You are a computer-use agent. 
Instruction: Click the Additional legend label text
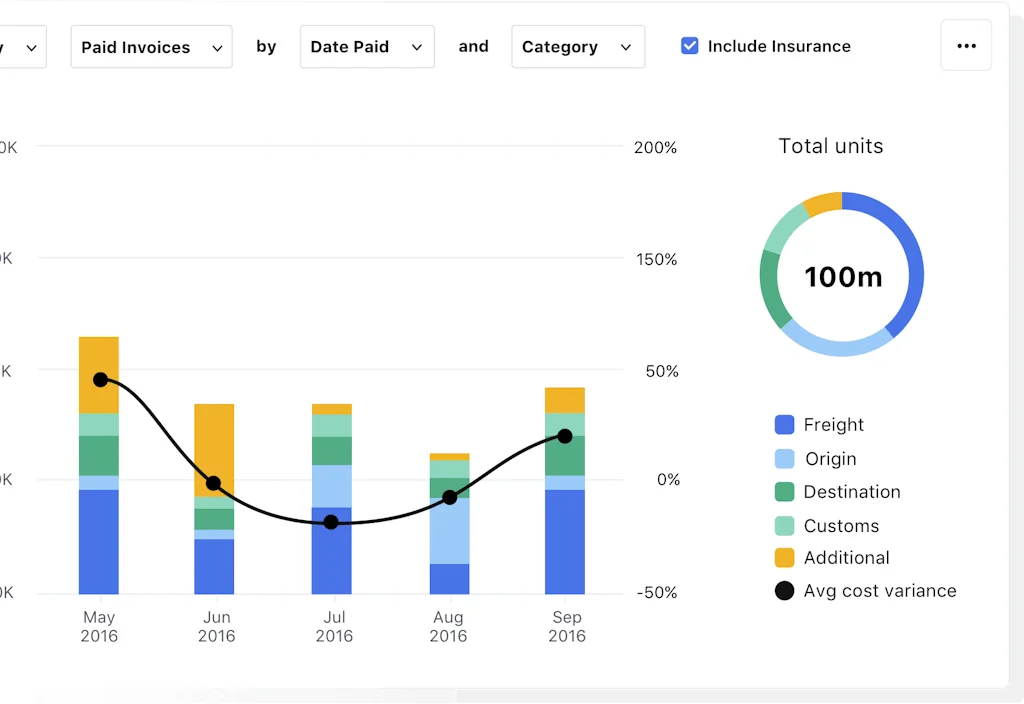(x=844, y=558)
